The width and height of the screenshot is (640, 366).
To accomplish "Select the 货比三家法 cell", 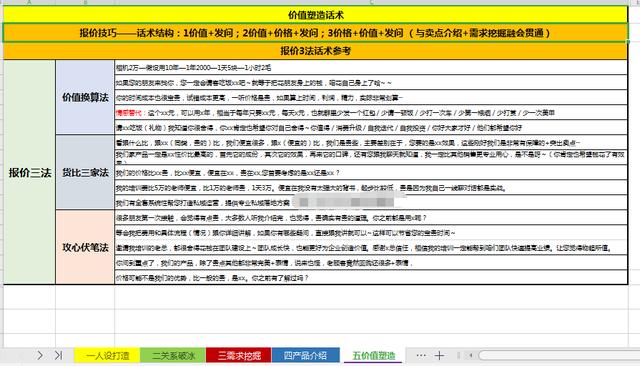I will [x=85, y=173].
